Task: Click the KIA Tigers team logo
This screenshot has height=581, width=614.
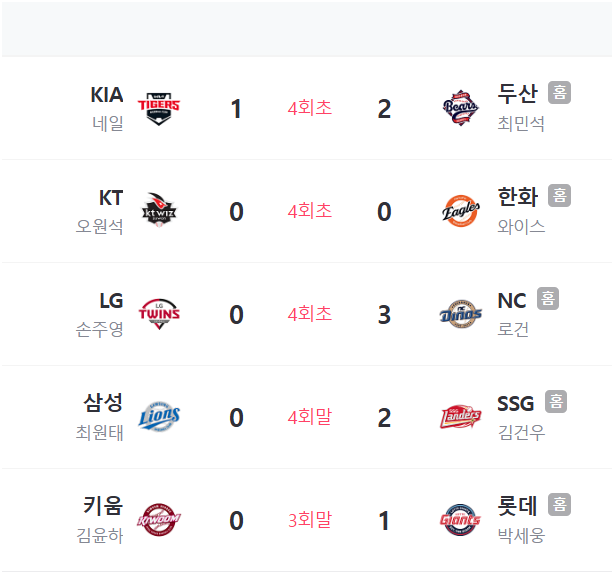Action: click(159, 108)
